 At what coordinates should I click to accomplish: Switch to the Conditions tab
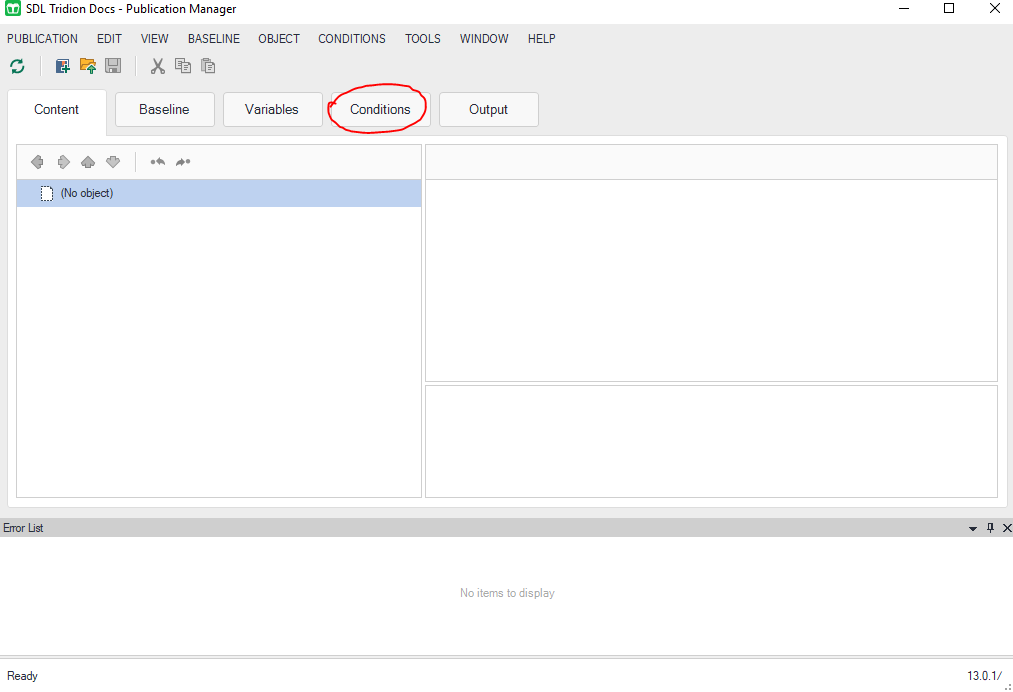[x=380, y=110]
